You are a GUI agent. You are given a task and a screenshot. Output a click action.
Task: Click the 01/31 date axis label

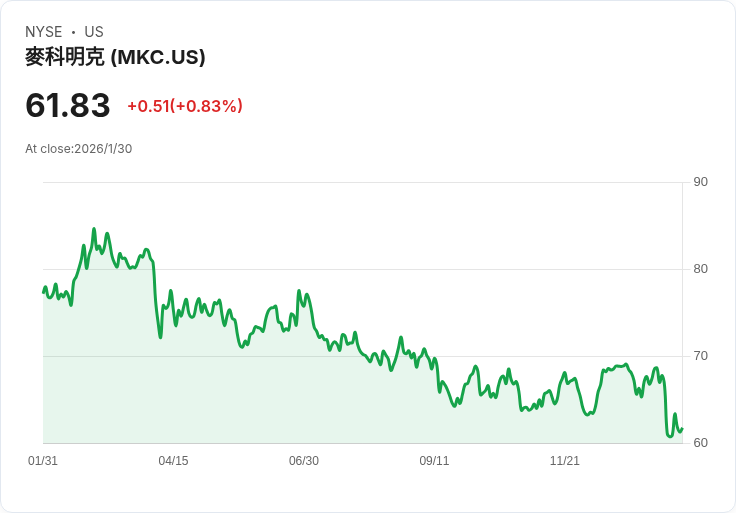coord(43,461)
